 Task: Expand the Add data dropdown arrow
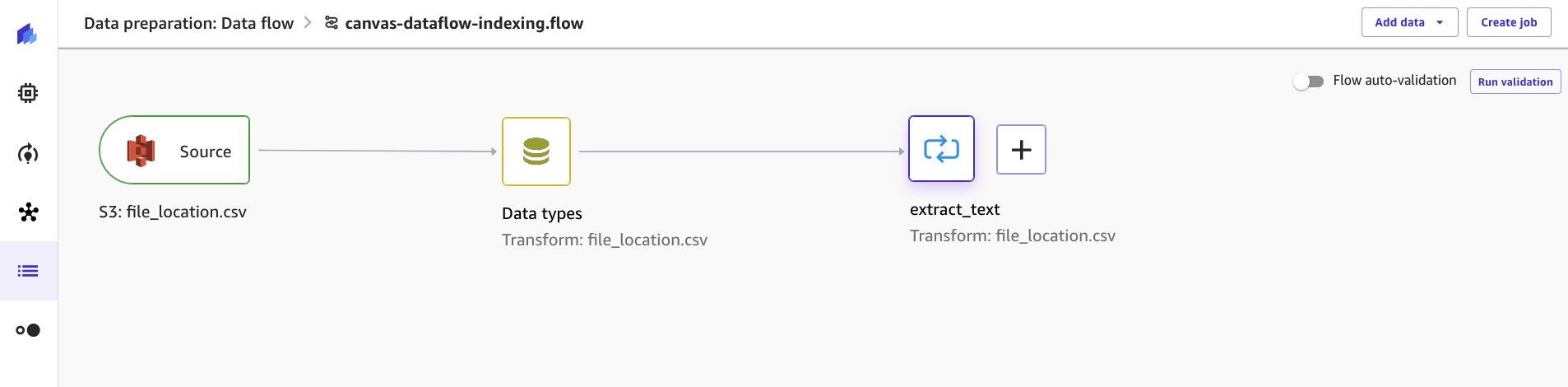[x=1440, y=22]
